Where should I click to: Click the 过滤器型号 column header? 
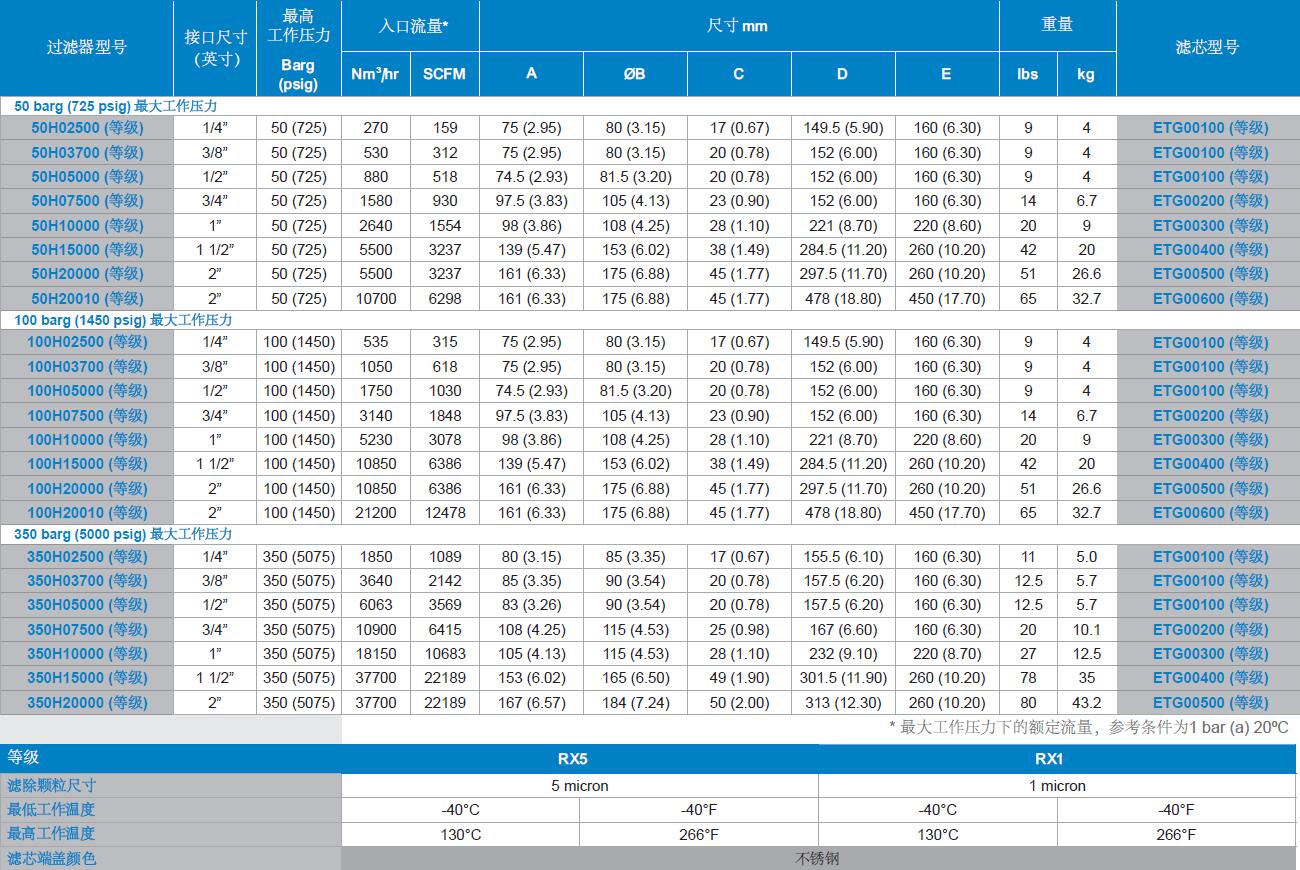pyautogui.click(x=87, y=47)
